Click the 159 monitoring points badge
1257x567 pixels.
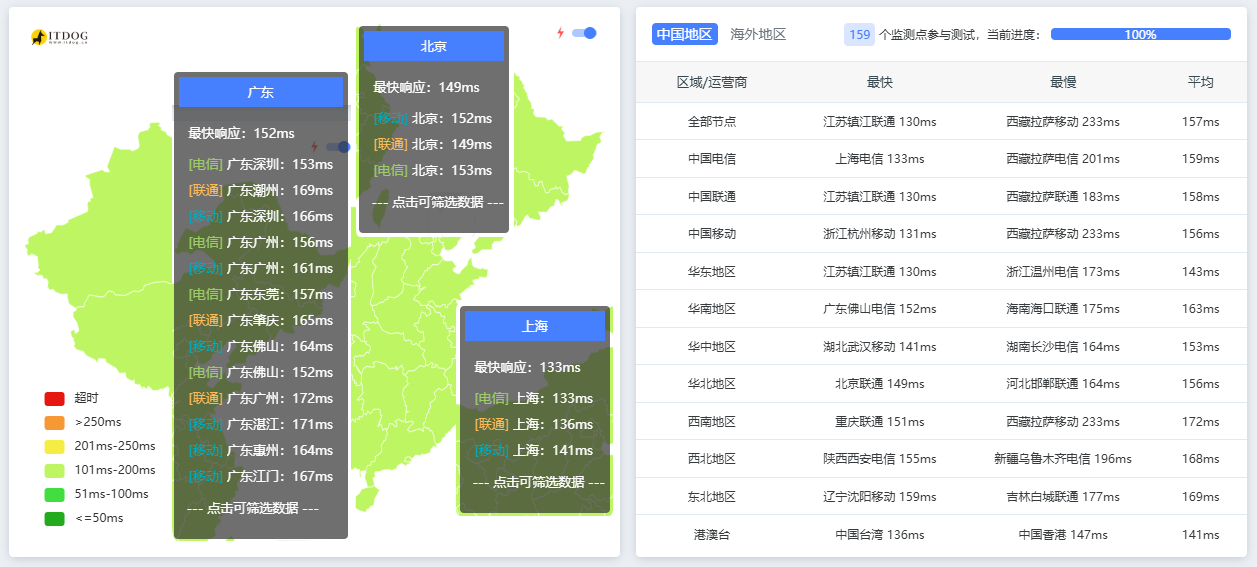(859, 34)
